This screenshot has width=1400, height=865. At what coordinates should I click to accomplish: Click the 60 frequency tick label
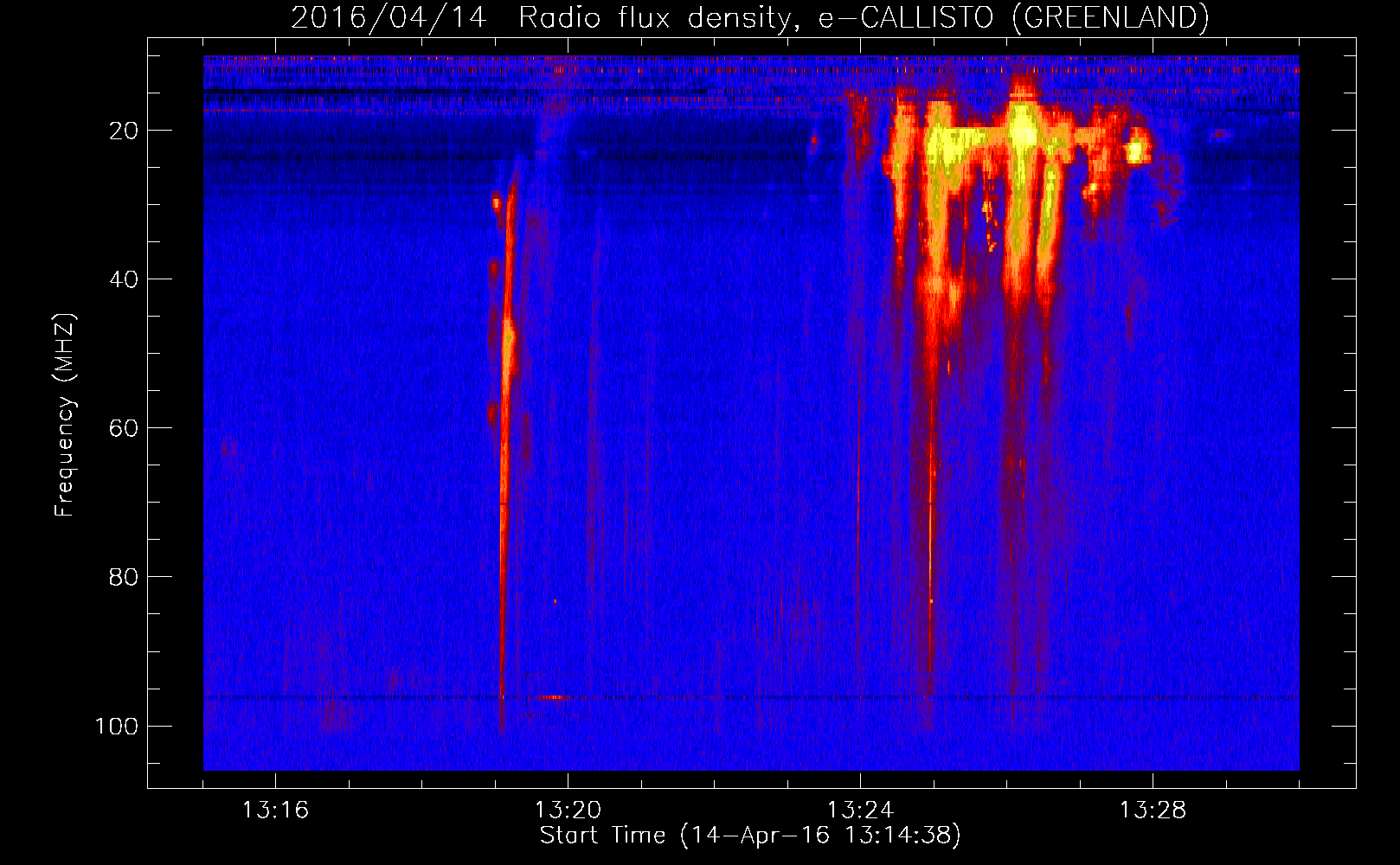point(124,428)
